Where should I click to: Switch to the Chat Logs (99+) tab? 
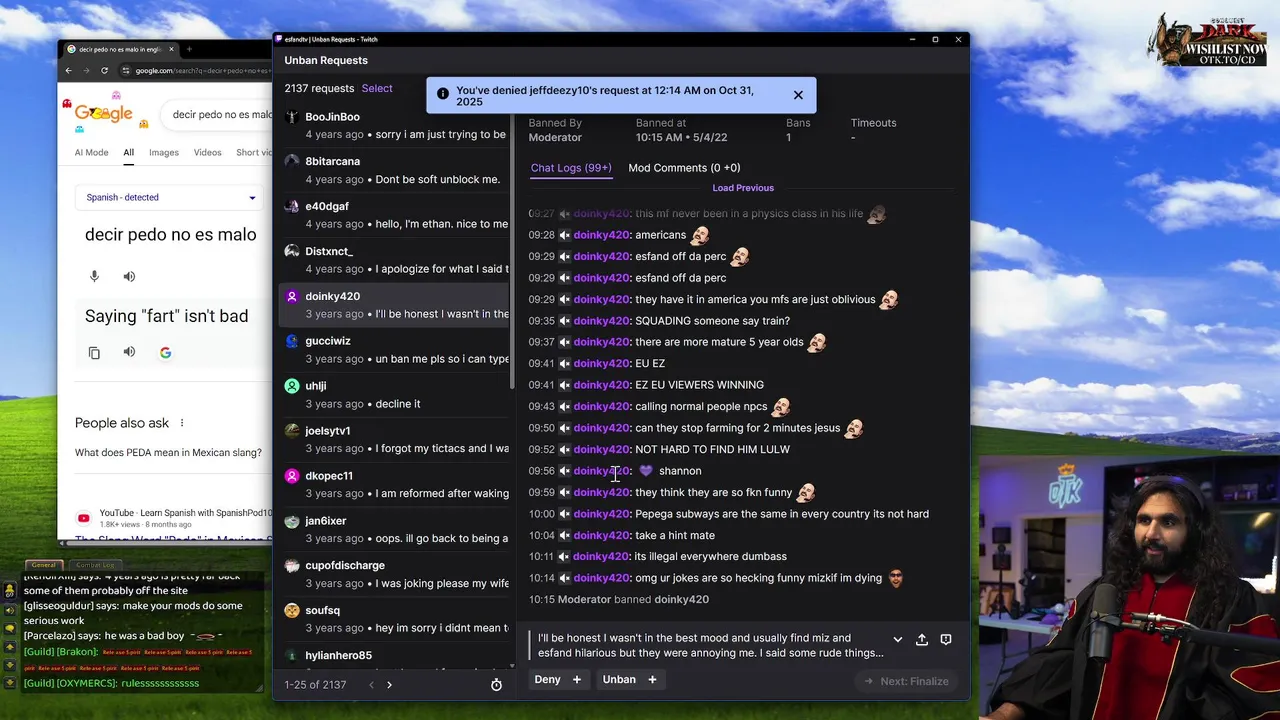[x=571, y=168]
